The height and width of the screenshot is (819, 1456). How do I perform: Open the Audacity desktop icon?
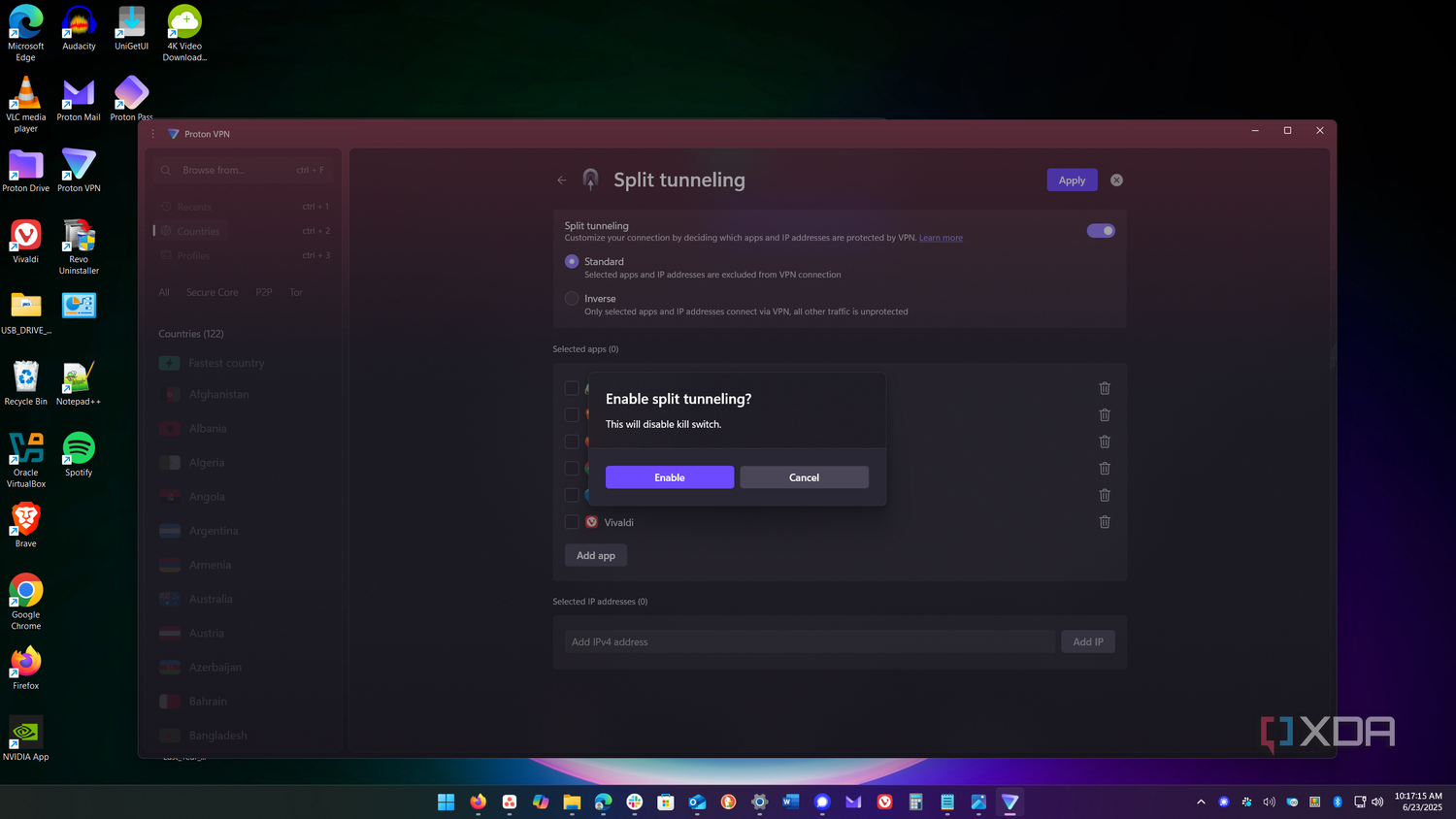click(79, 27)
